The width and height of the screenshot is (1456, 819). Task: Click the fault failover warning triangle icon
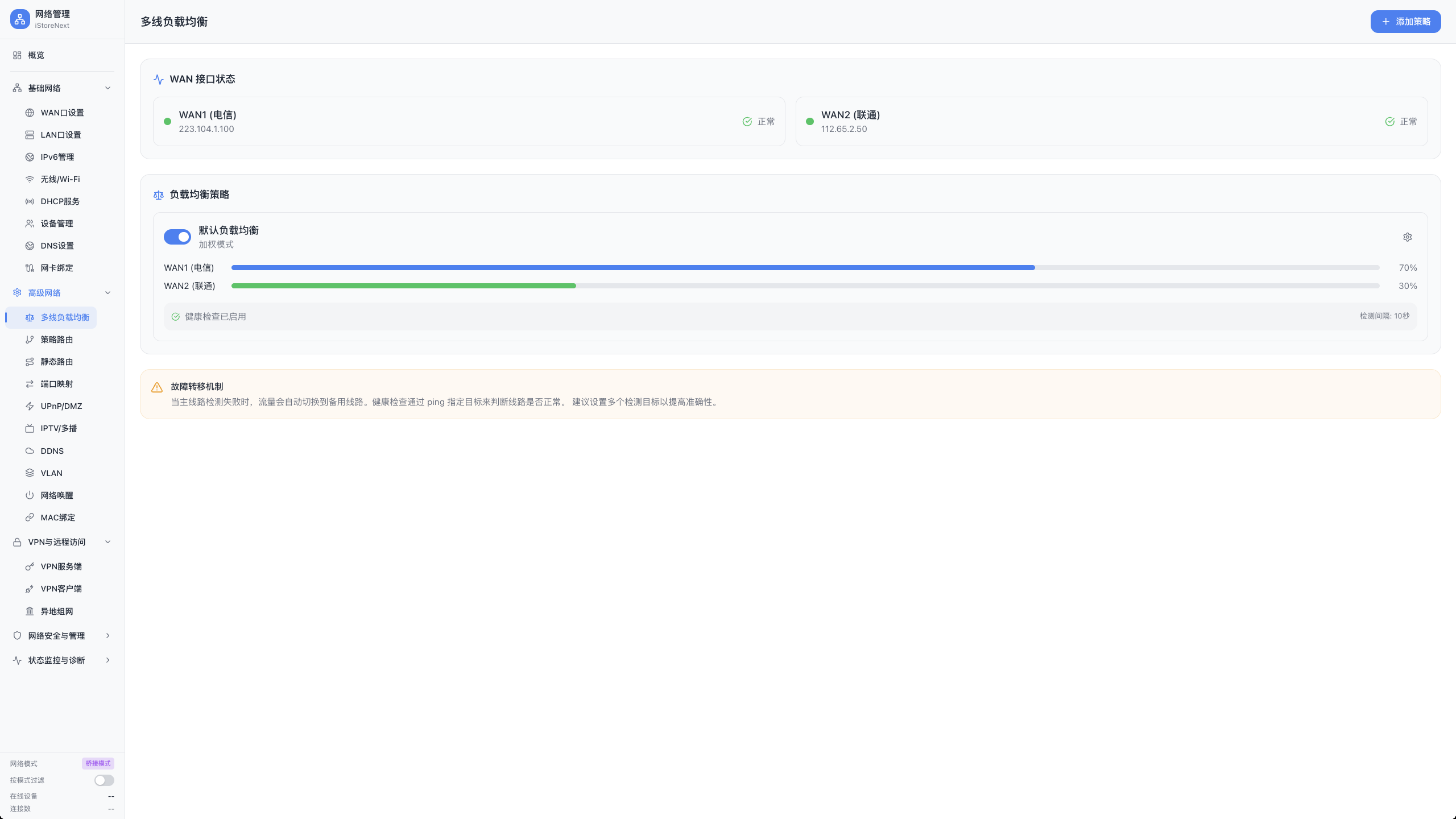coord(157,387)
